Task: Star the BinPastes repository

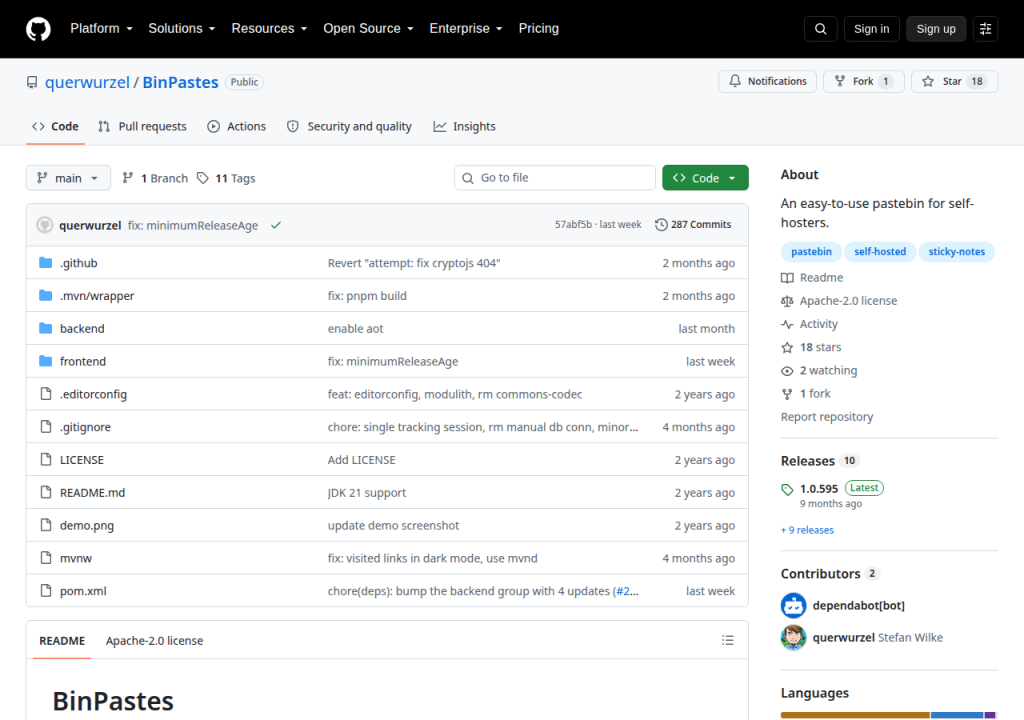Action: [x=954, y=82]
